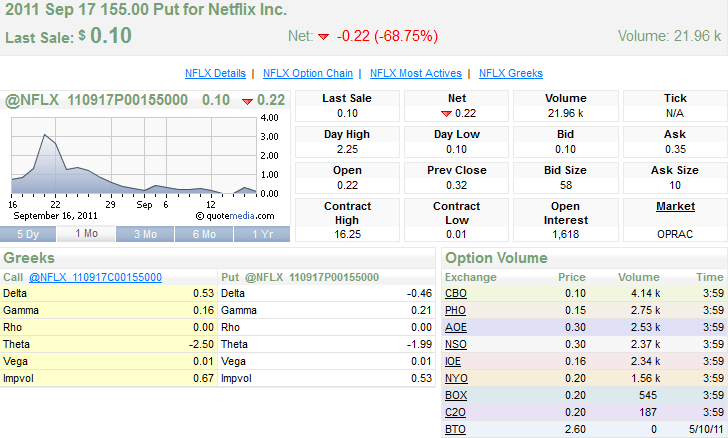Click the page title 2011 Sep 17 155.00 Put

(146, 9)
